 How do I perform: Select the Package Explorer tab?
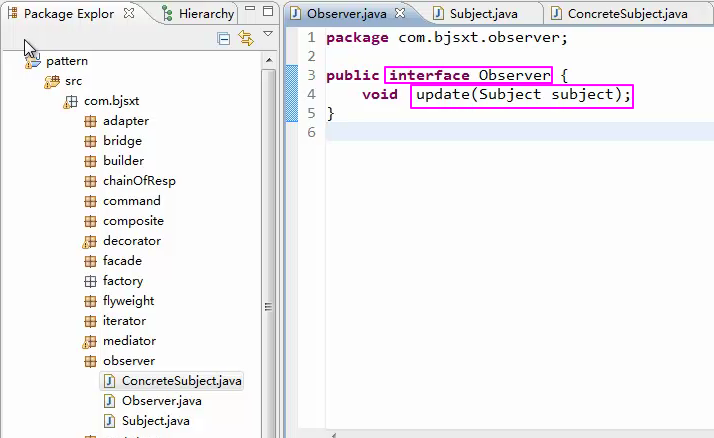[69, 14]
